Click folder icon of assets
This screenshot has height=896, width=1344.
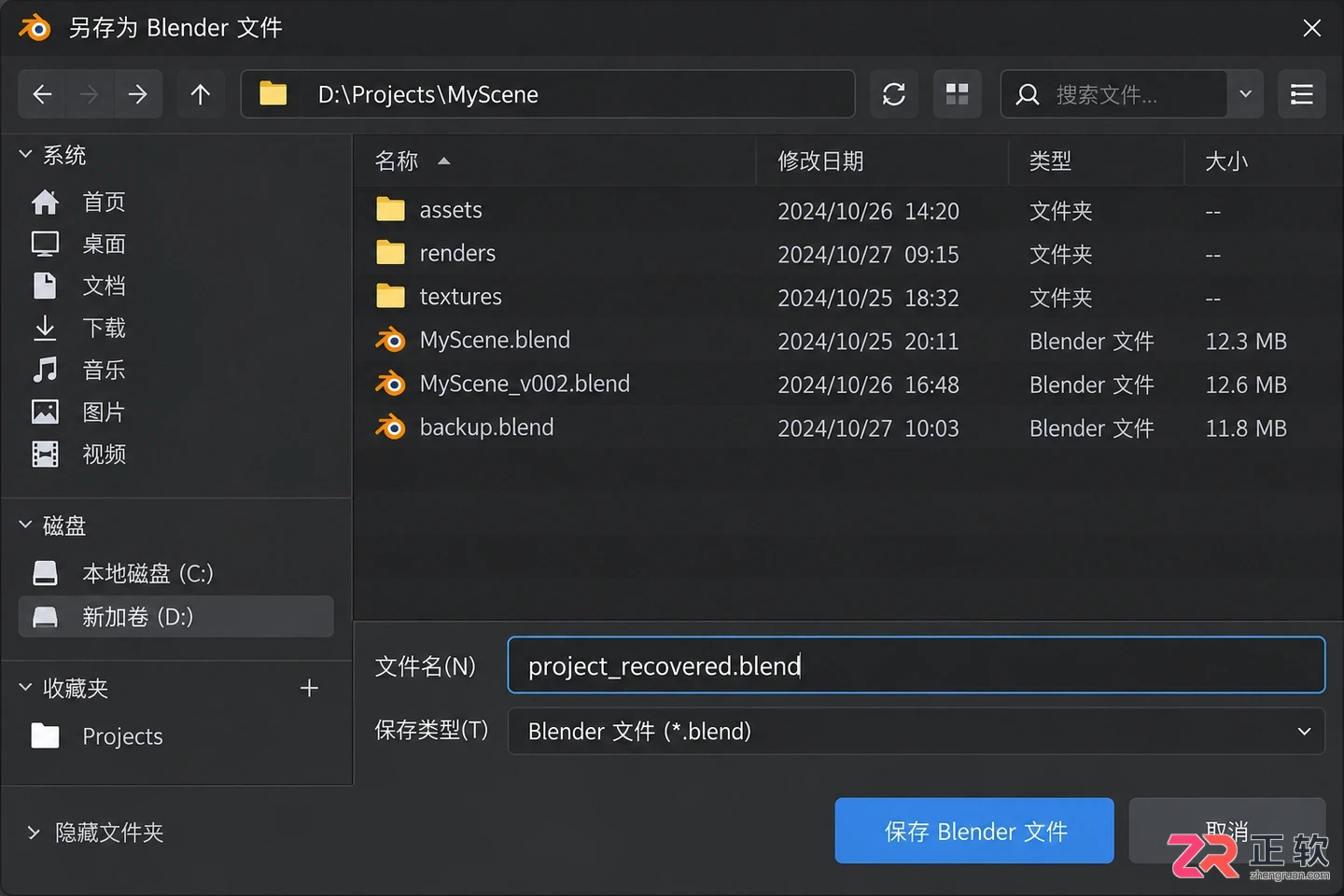click(x=390, y=209)
